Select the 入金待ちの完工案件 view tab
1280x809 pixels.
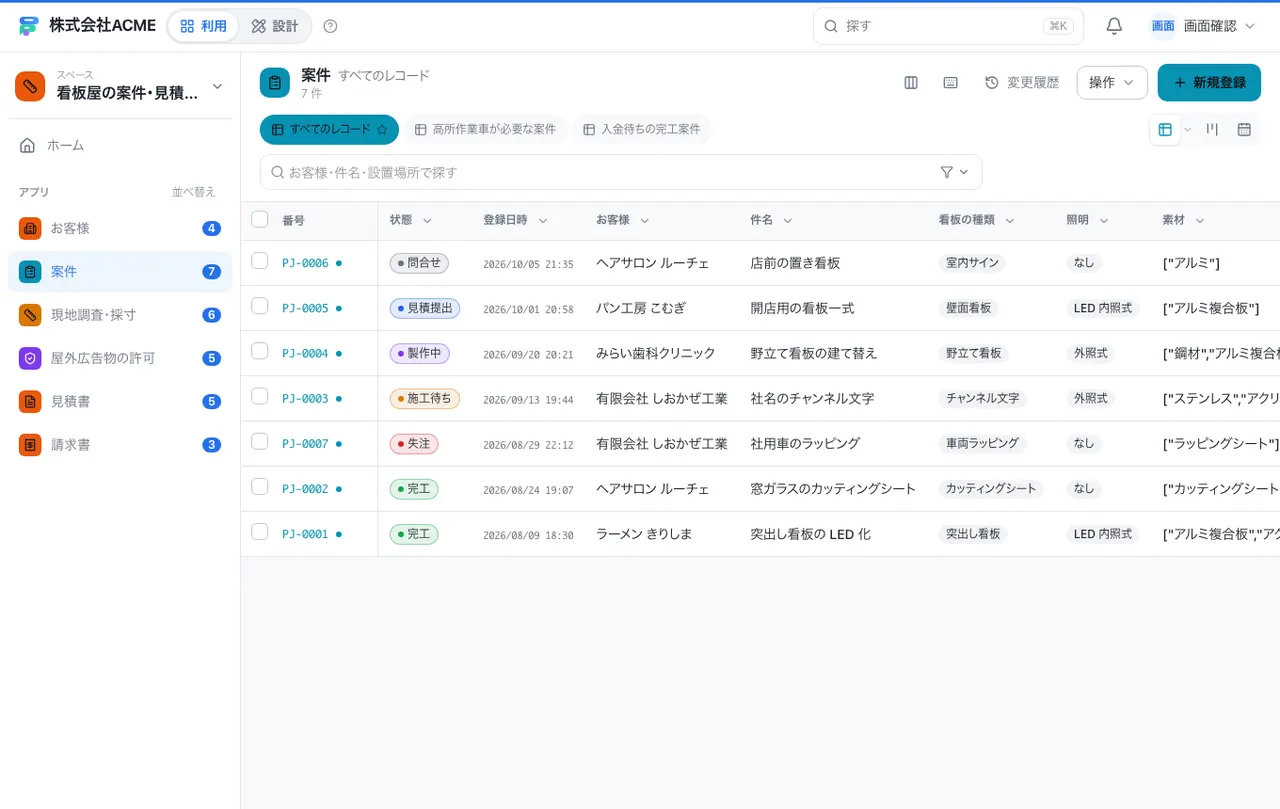click(642, 130)
